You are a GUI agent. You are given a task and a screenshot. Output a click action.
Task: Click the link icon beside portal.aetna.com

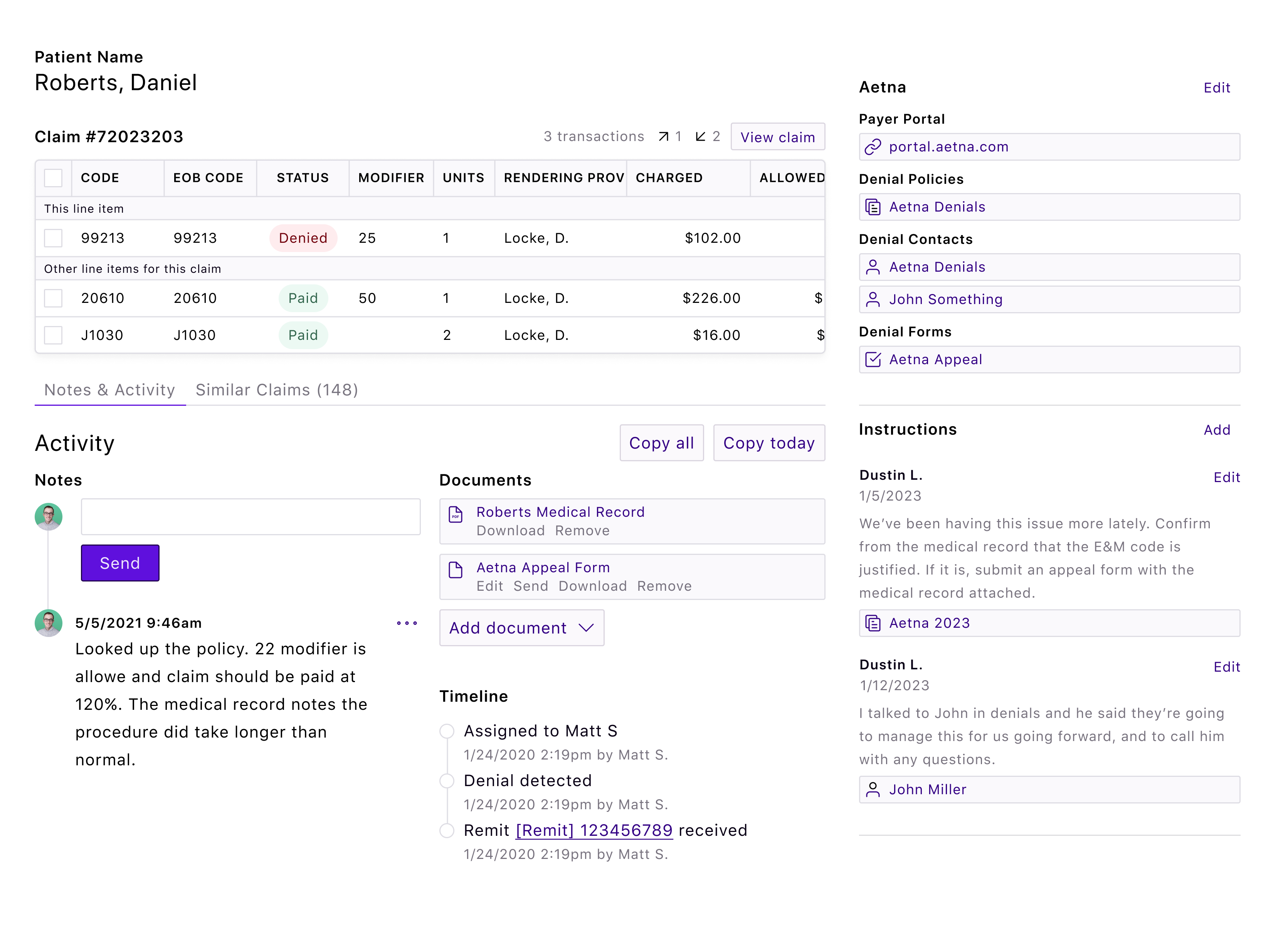[x=872, y=147]
